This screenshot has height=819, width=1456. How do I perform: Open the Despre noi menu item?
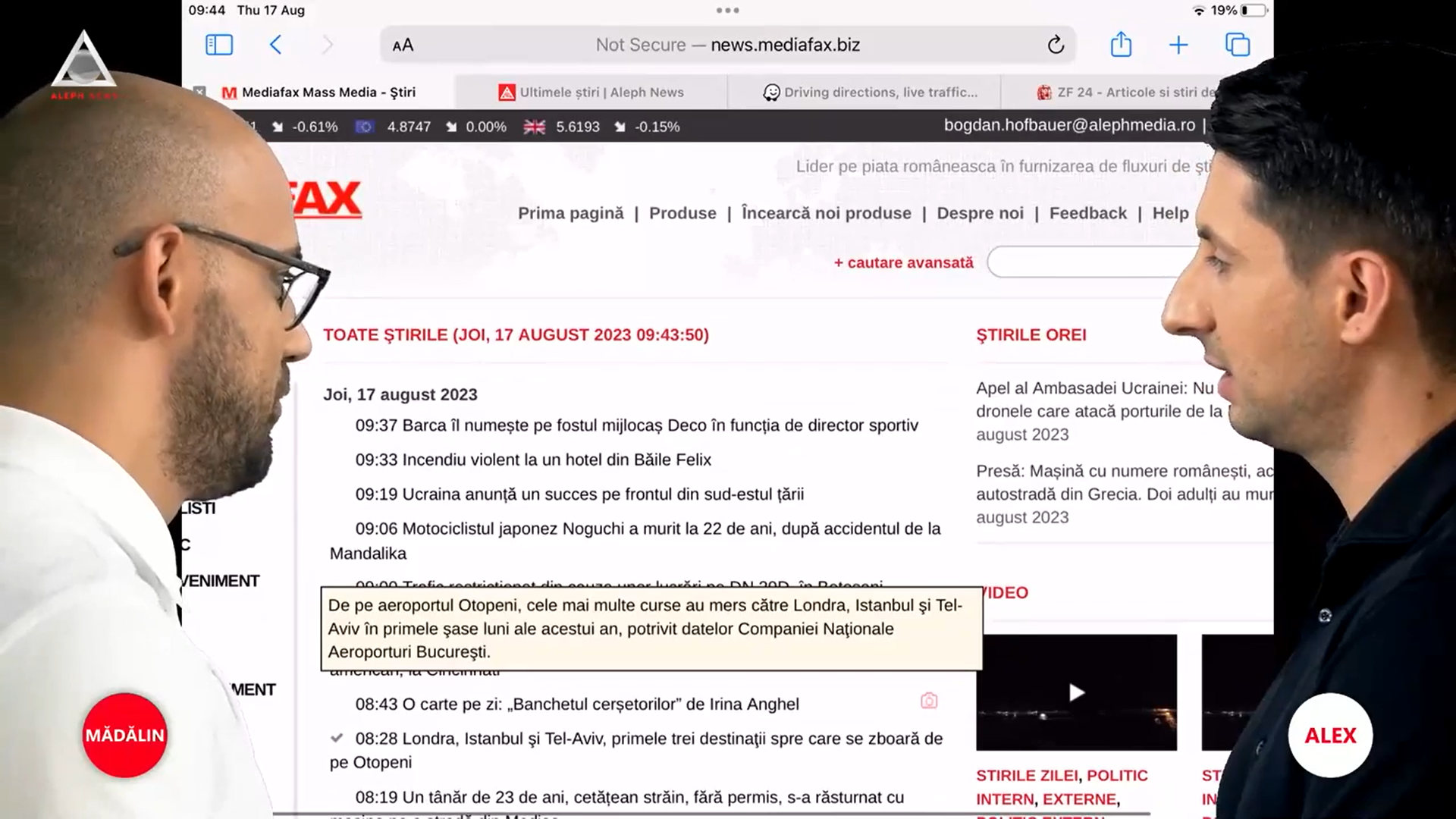pos(980,213)
